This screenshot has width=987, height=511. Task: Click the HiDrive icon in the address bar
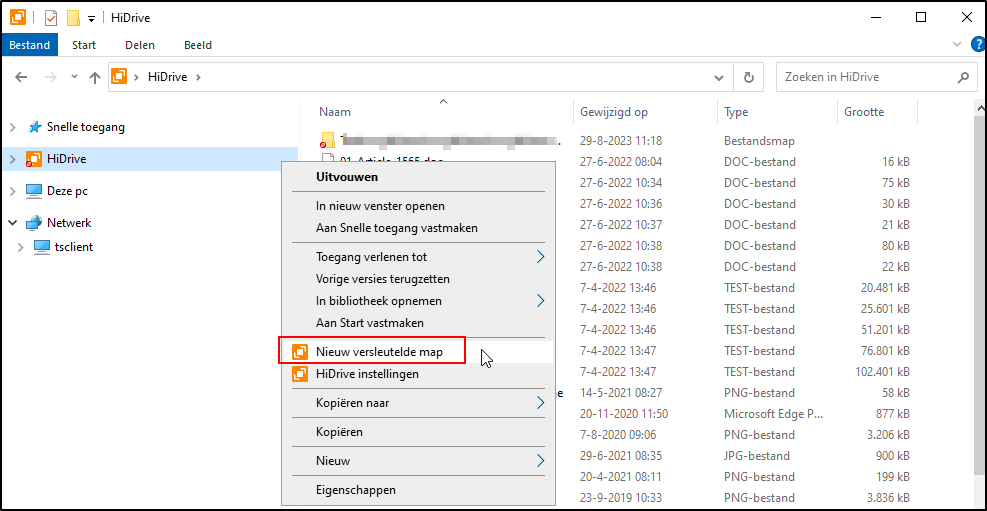click(x=119, y=77)
